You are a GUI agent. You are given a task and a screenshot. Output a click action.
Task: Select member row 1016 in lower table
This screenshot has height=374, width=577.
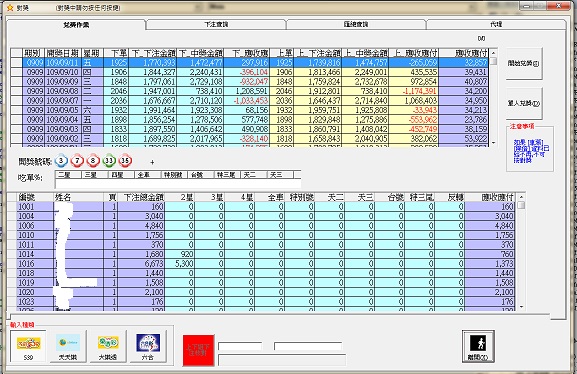pyautogui.click(x=261, y=264)
